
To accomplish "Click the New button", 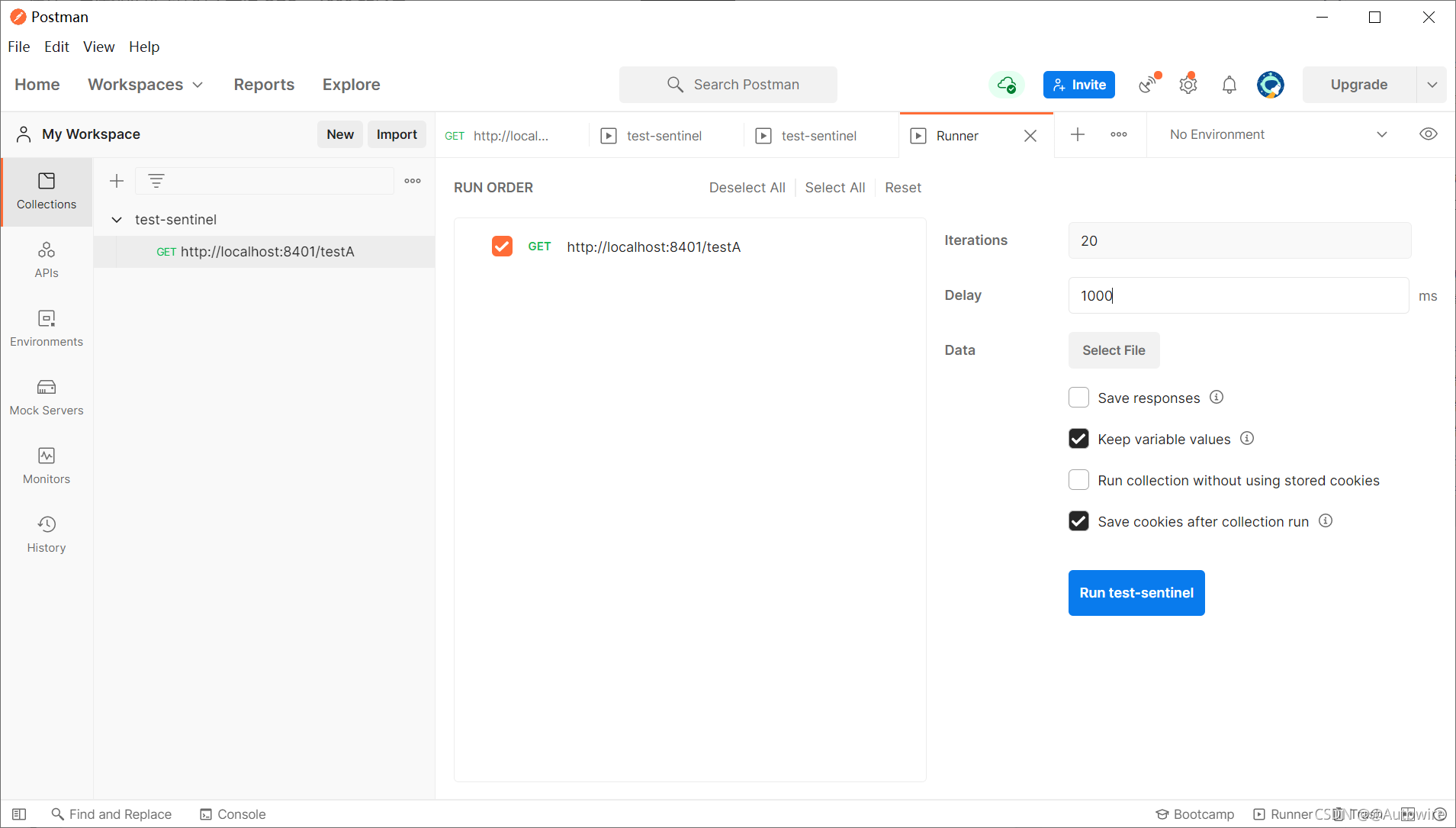I will point(340,134).
